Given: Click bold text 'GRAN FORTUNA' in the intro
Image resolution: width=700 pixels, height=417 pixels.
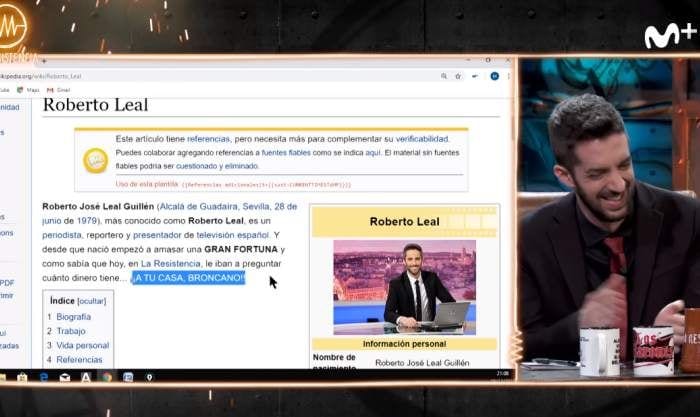Looking at the screenshot, I should click(241, 250).
